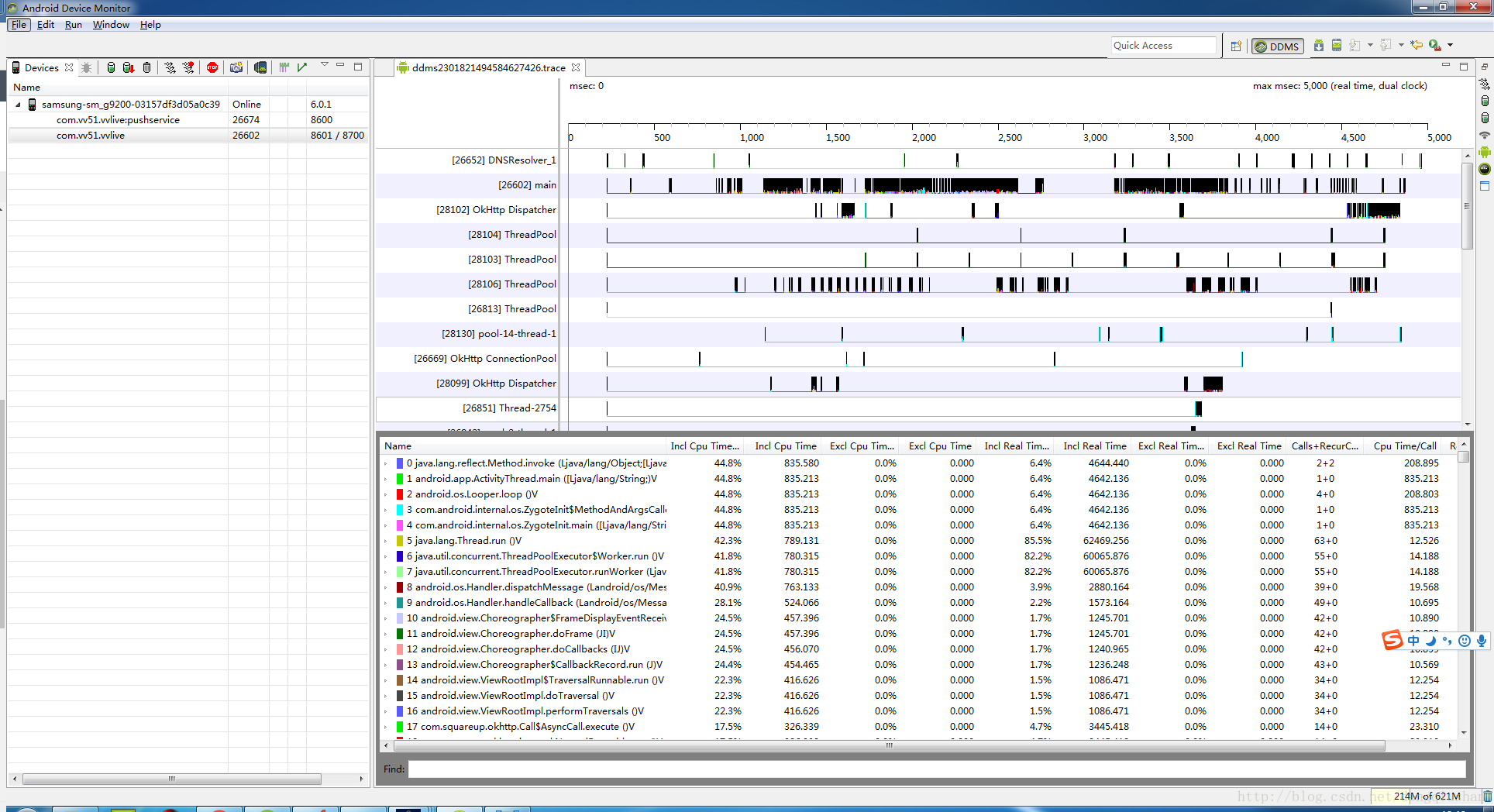Click the Dump View Hierarchy icon
The width and height of the screenshot is (1494, 812).
(260, 67)
